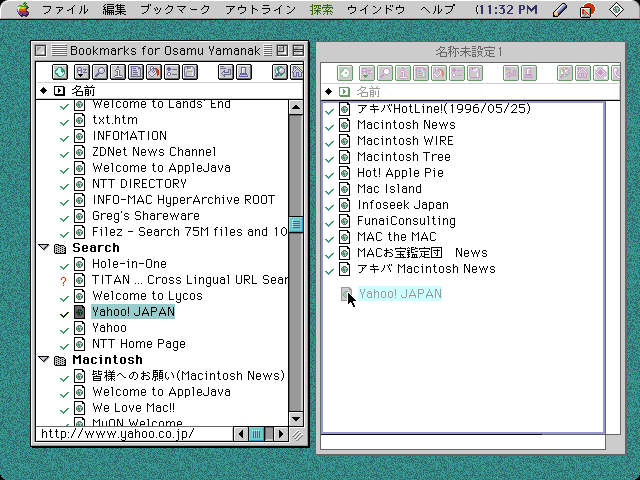Click the horizontal scroll left arrow at bottom
Screen dimensions: 640x480
click(241, 434)
